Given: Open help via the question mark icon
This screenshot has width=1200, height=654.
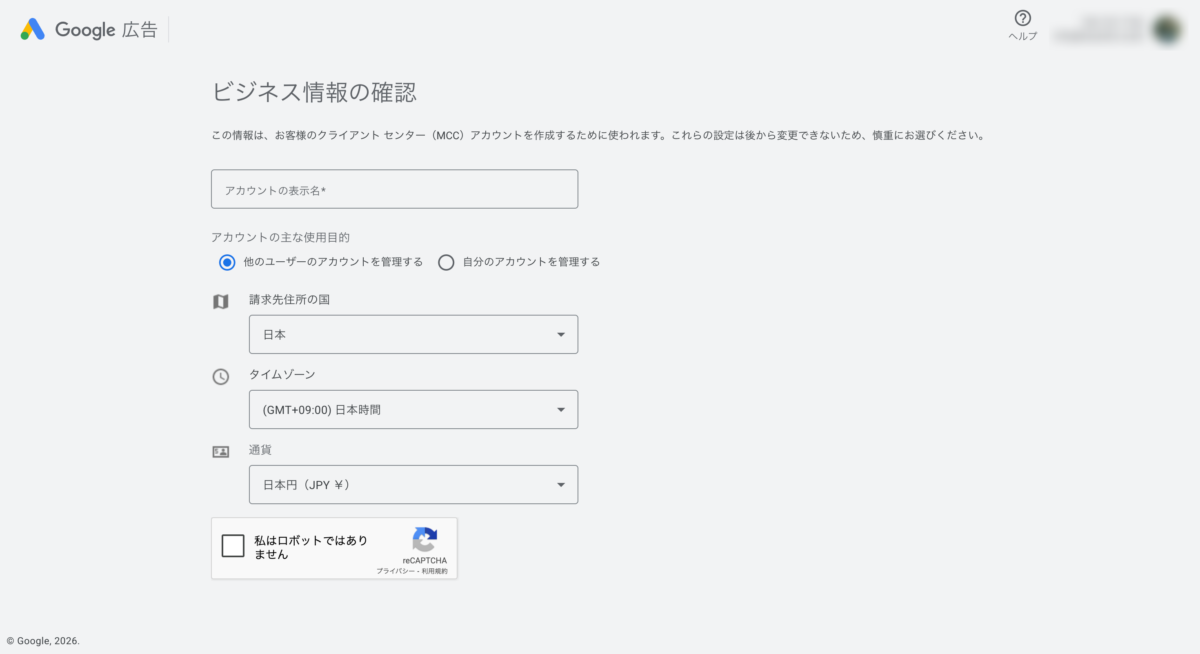Looking at the screenshot, I should pyautogui.click(x=1022, y=18).
